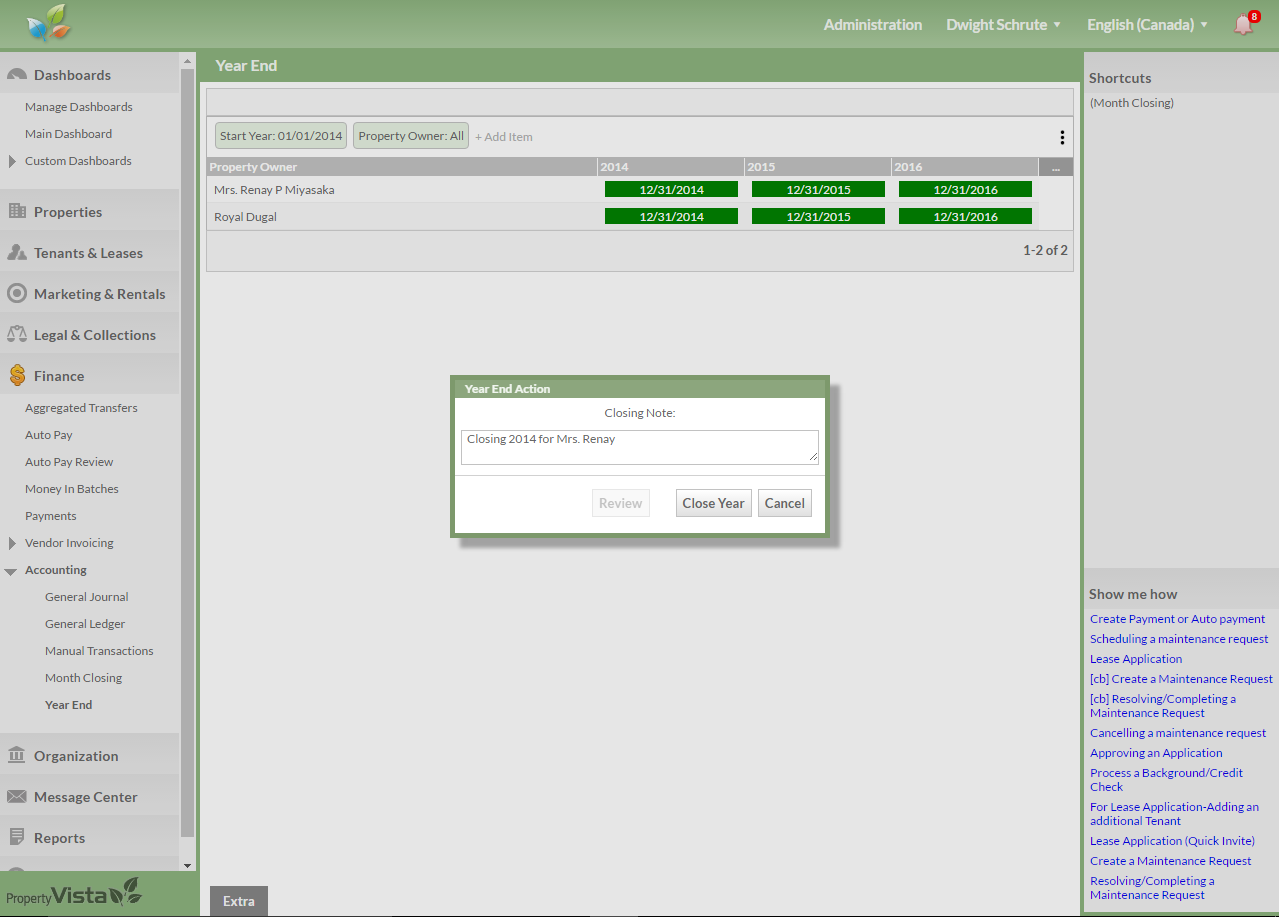The width and height of the screenshot is (1279, 917).
Task: Open Legal & Collections scales icon section
Action: (x=17, y=335)
